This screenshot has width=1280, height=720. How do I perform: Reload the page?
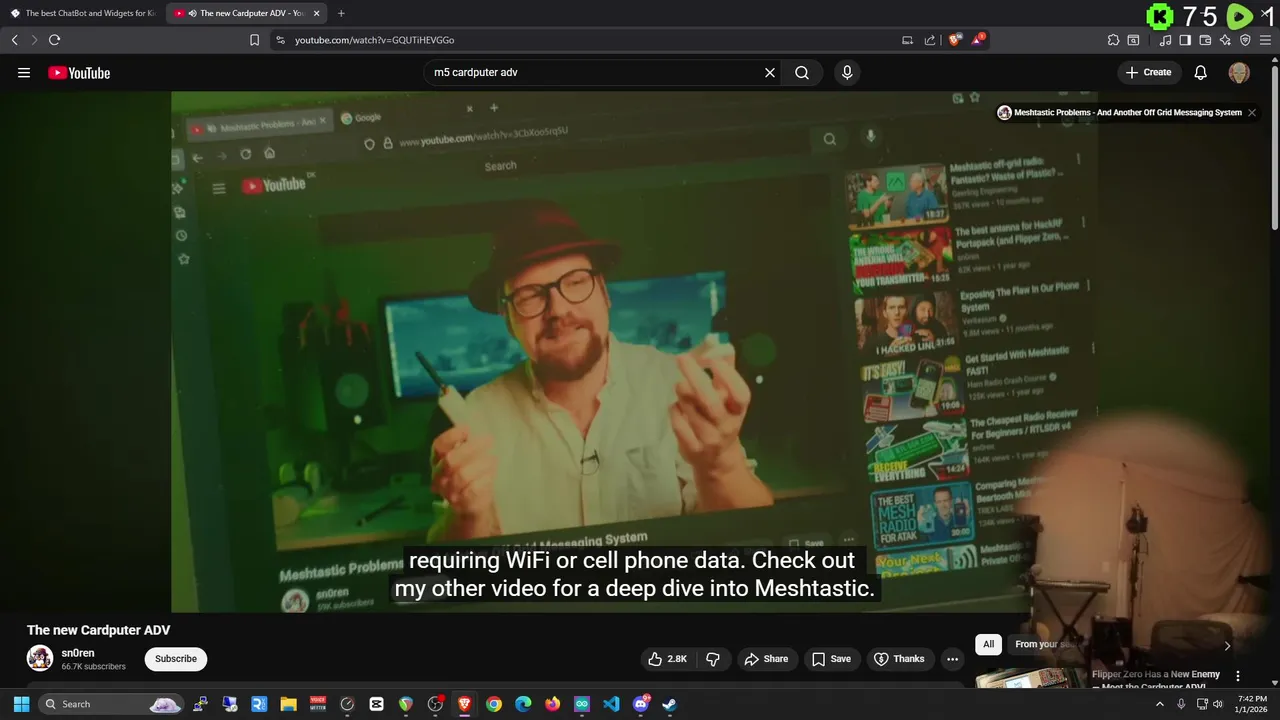tap(54, 40)
